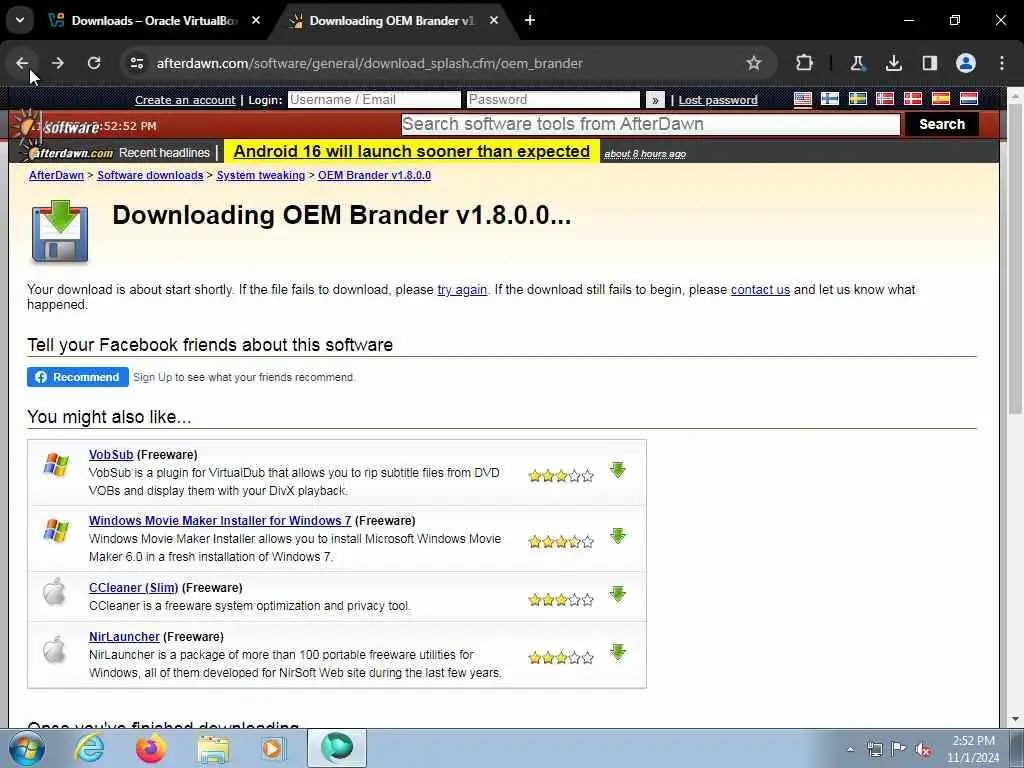Focus the Search software tools field
This screenshot has height=768, width=1024.
pyautogui.click(x=650, y=124)
